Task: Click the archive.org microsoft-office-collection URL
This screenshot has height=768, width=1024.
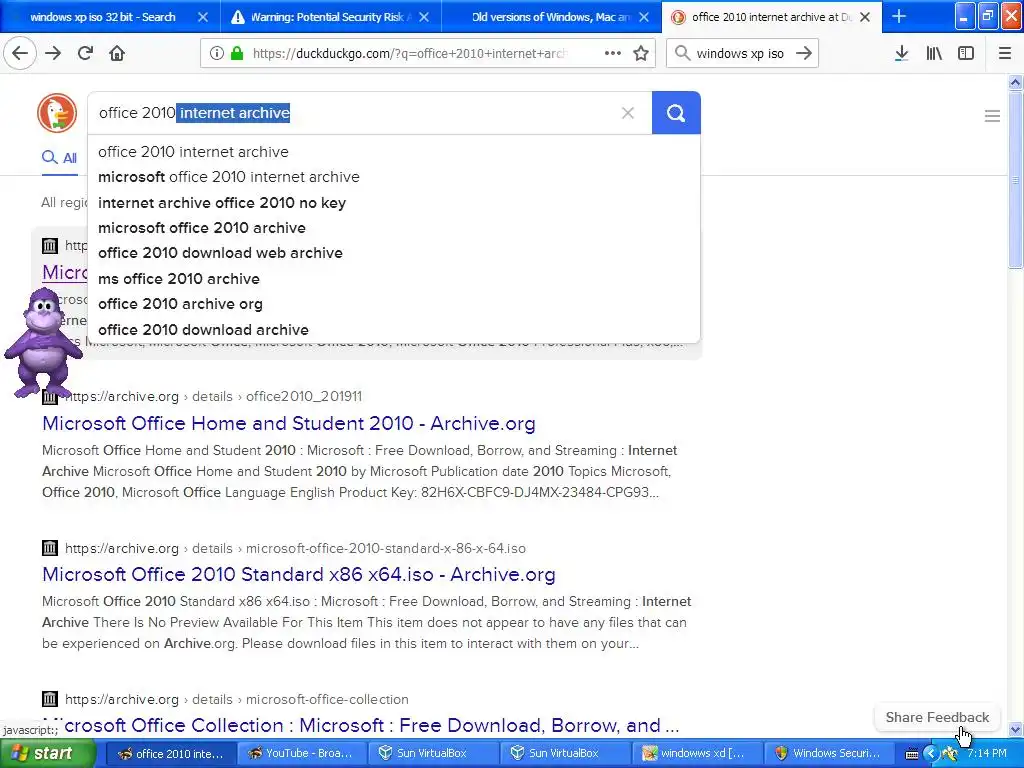Action: pos(237,699)
